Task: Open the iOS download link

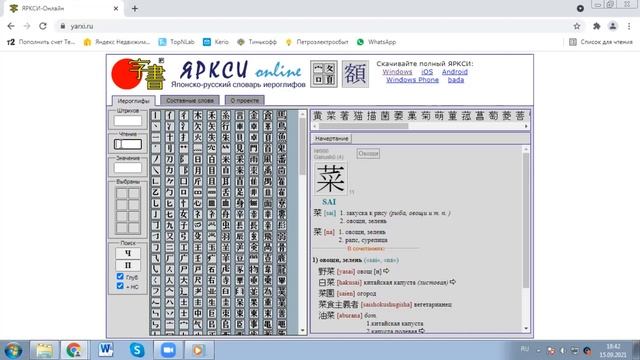Action: pos(427,72)
